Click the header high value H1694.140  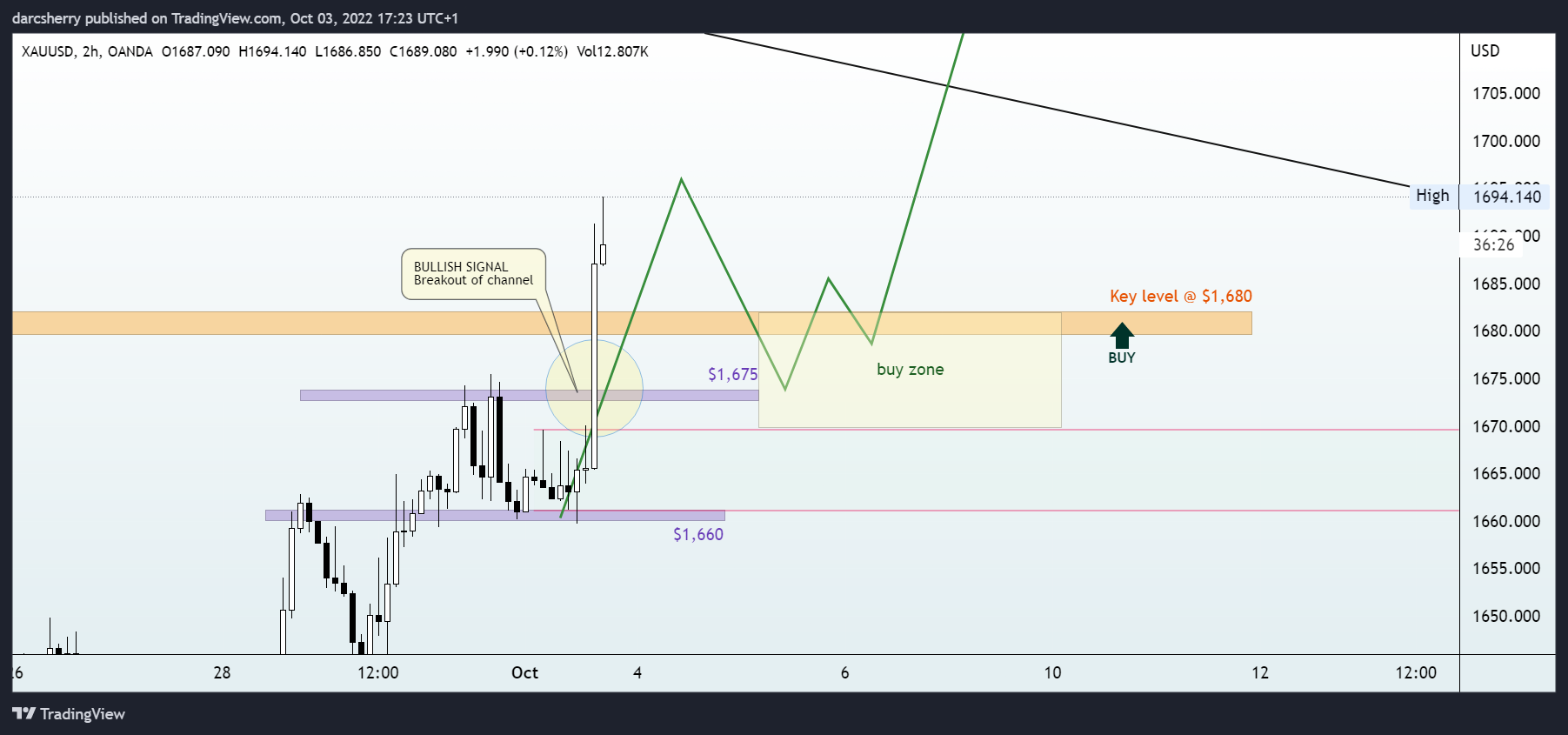(x=272, y=51)
